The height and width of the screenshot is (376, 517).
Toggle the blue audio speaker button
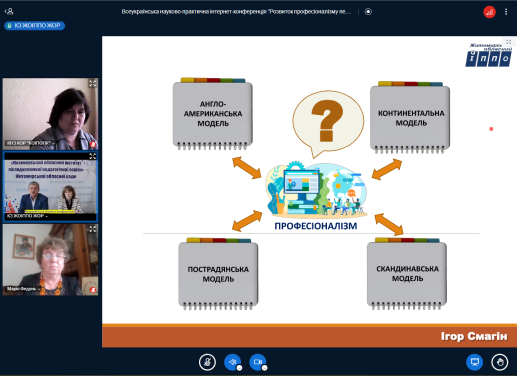pos(232,362)
